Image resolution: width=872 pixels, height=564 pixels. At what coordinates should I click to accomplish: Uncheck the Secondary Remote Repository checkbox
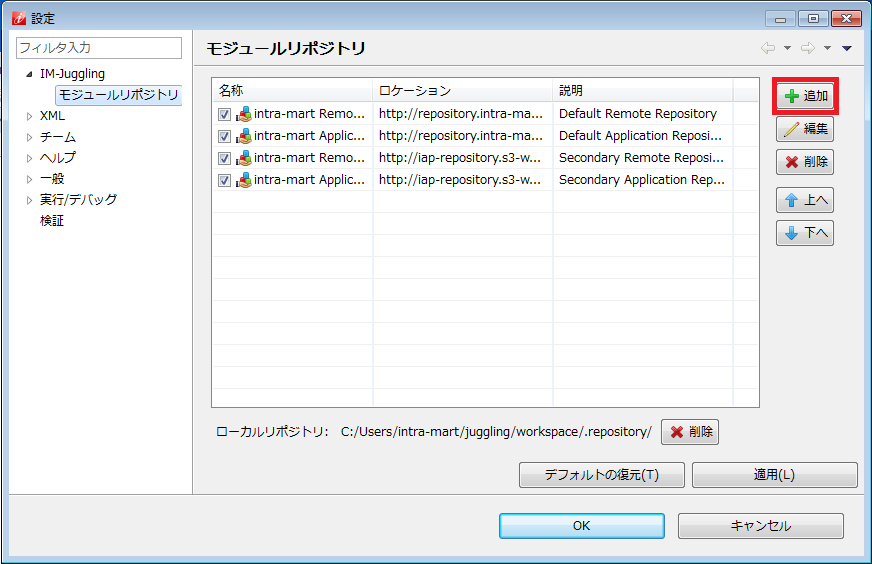pos(224,159)
